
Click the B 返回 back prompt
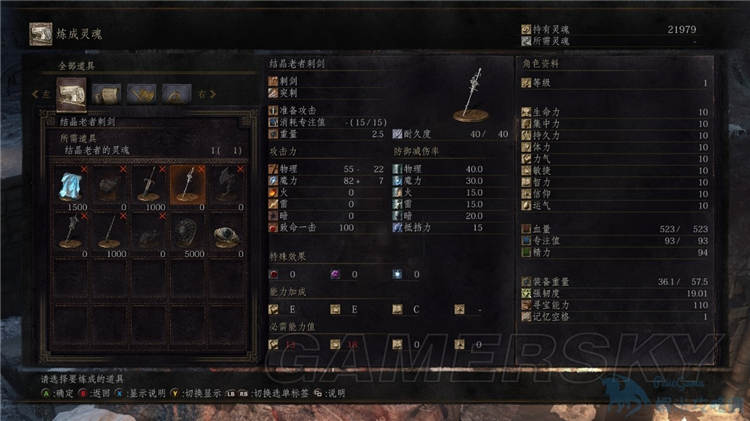(94, 393)
